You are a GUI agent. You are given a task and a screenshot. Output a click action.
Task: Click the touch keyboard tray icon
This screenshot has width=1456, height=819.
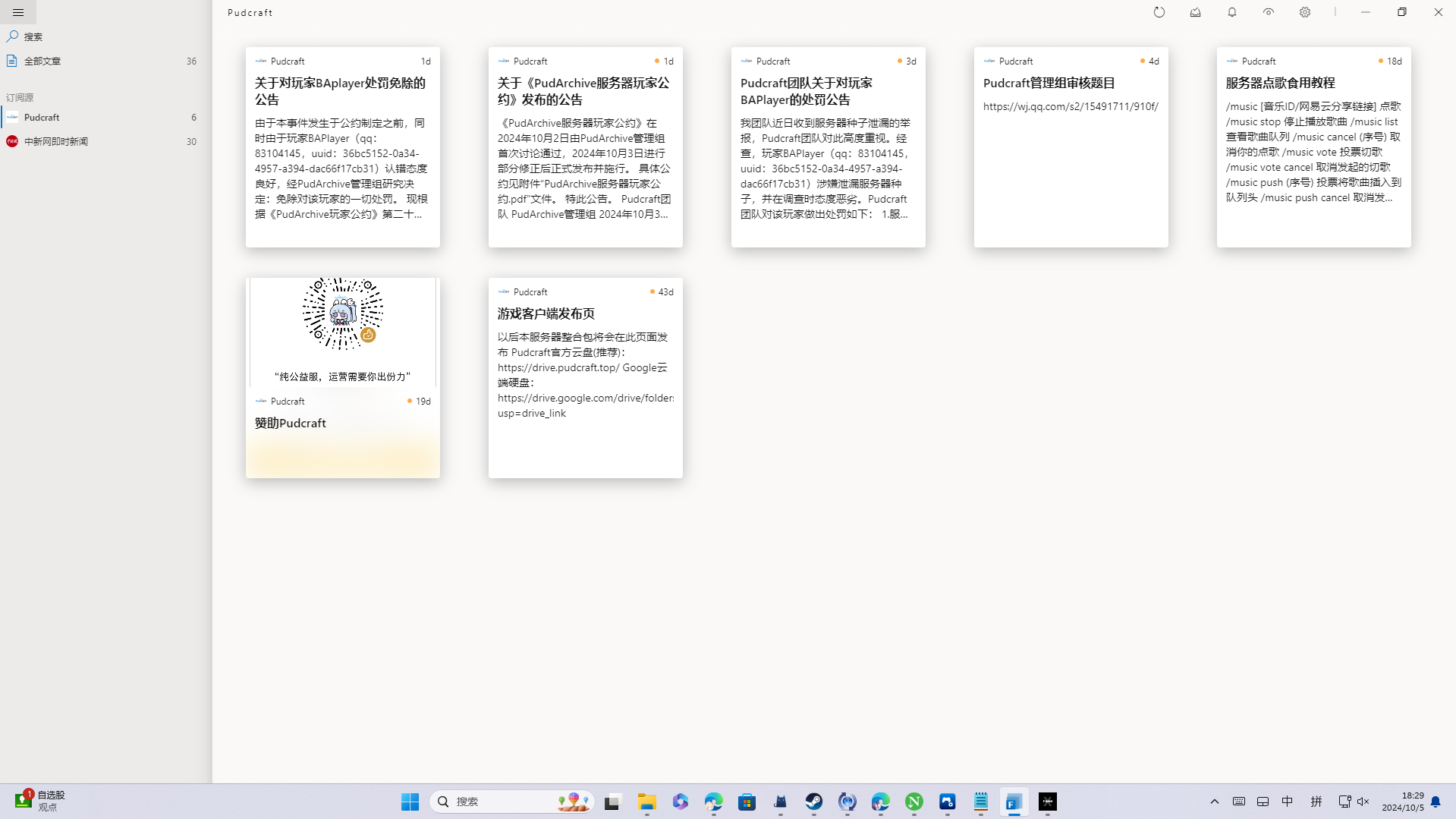click(1238, 802)
